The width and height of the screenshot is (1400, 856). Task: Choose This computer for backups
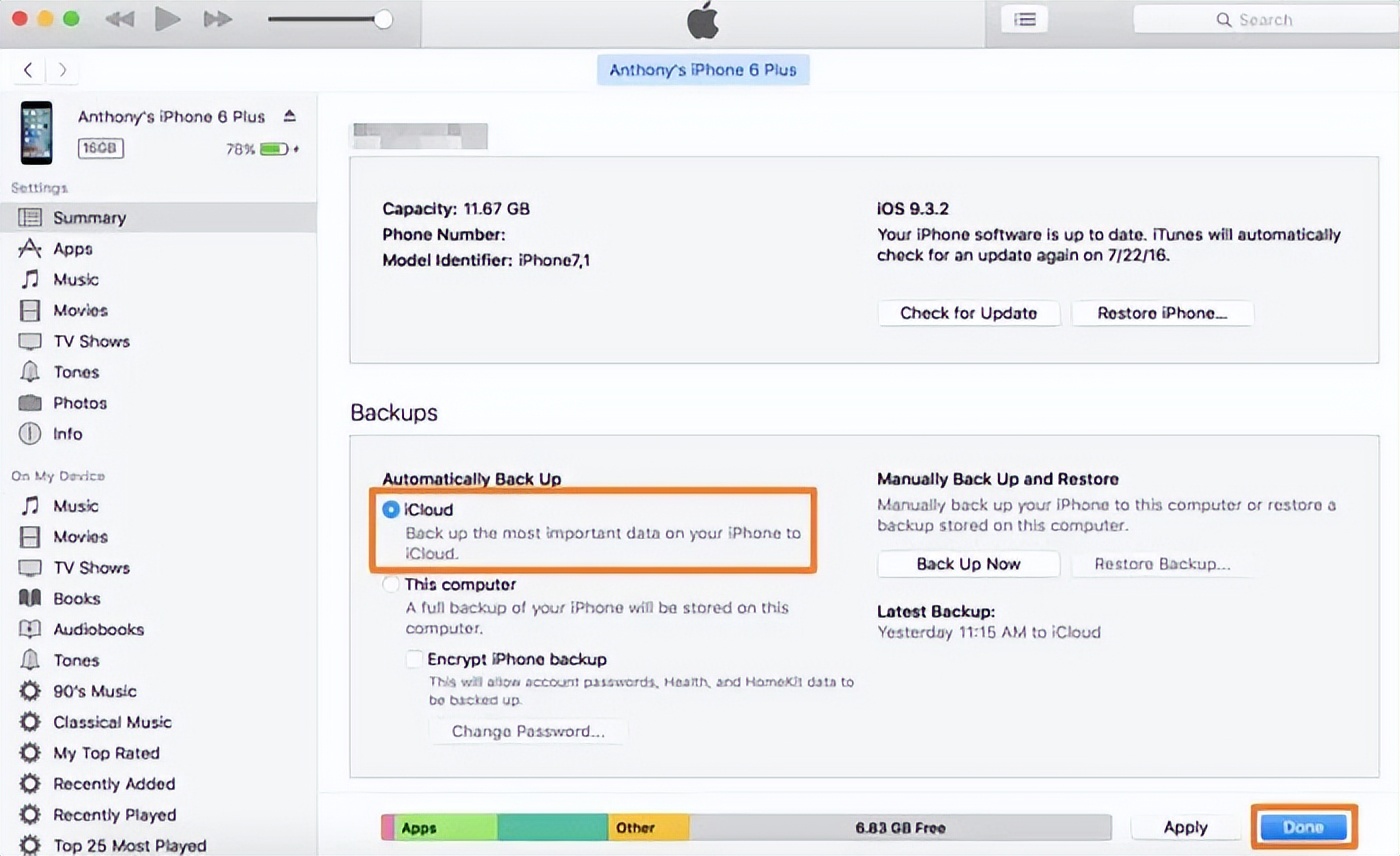390,584
